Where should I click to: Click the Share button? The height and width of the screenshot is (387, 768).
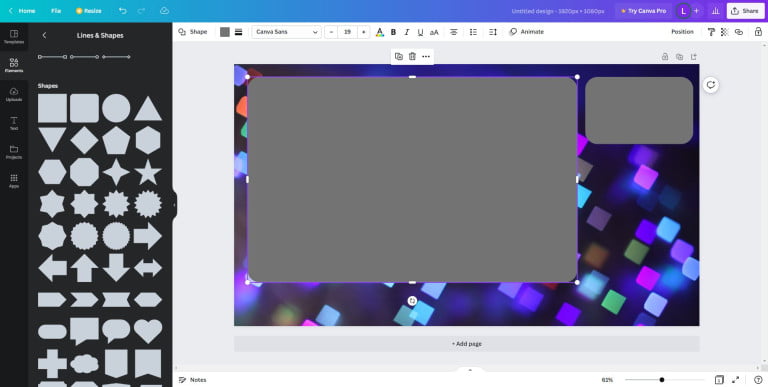point(745,11)
